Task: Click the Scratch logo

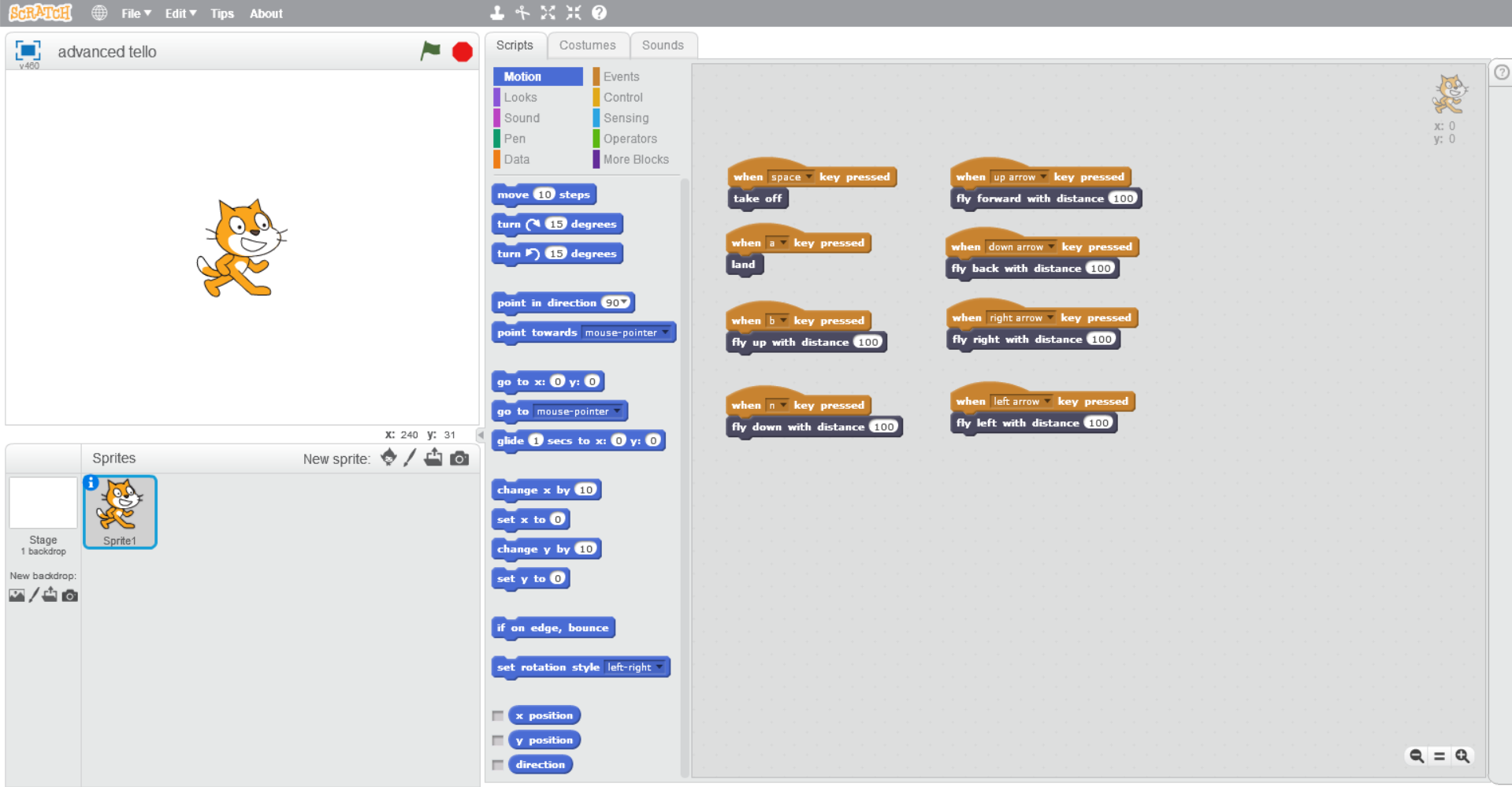Action: click(x=40, y=13)
